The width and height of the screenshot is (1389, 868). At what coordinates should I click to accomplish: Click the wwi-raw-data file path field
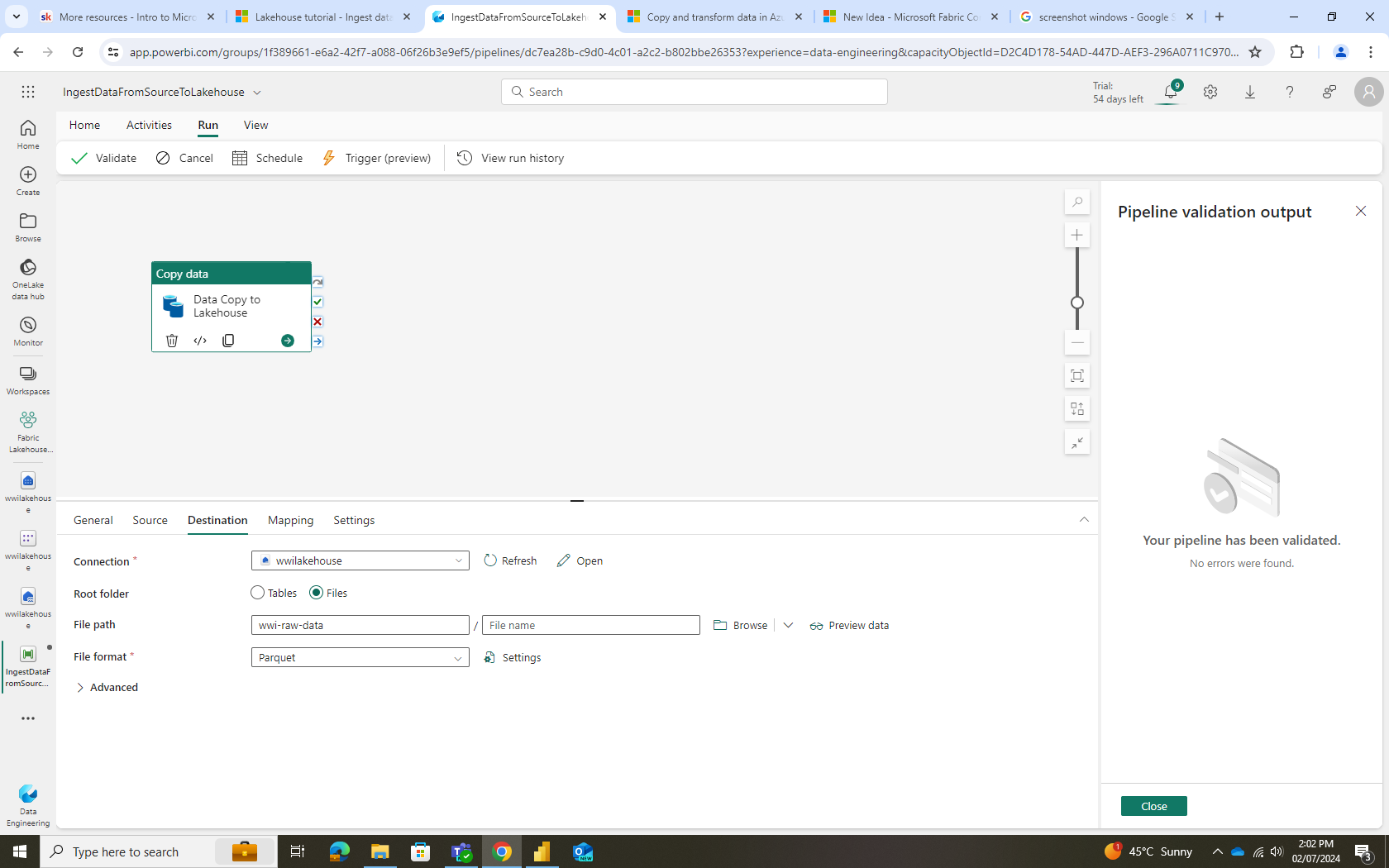[360, 625]
